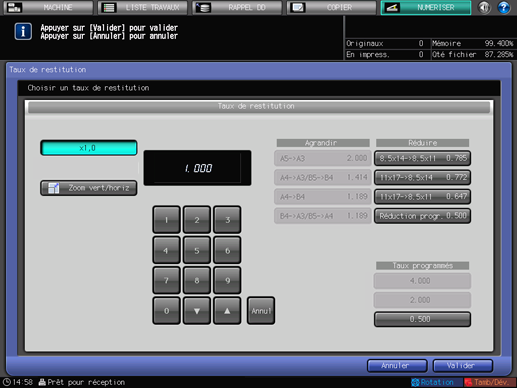Increase ratio with up arrow key

point(227,311)
